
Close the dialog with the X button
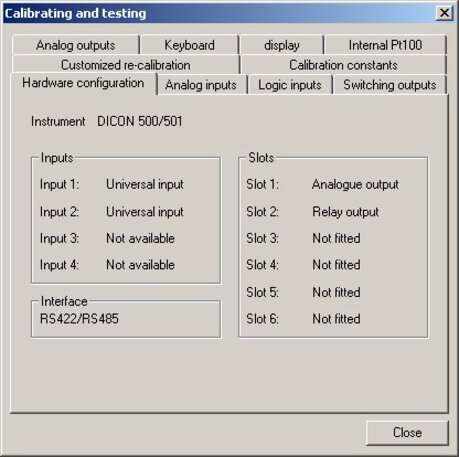(444, 13)
